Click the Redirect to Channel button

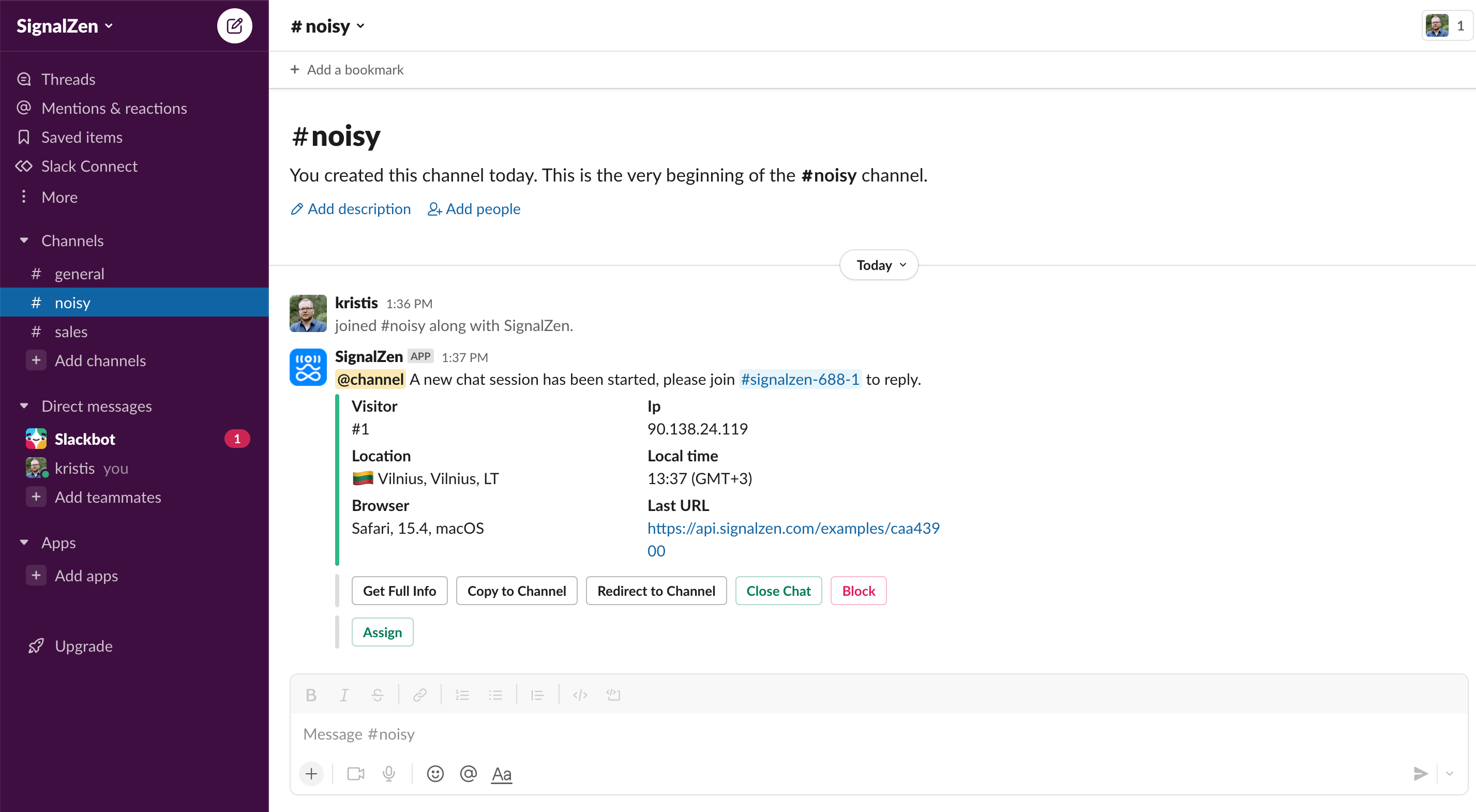[x=656, y=591]
